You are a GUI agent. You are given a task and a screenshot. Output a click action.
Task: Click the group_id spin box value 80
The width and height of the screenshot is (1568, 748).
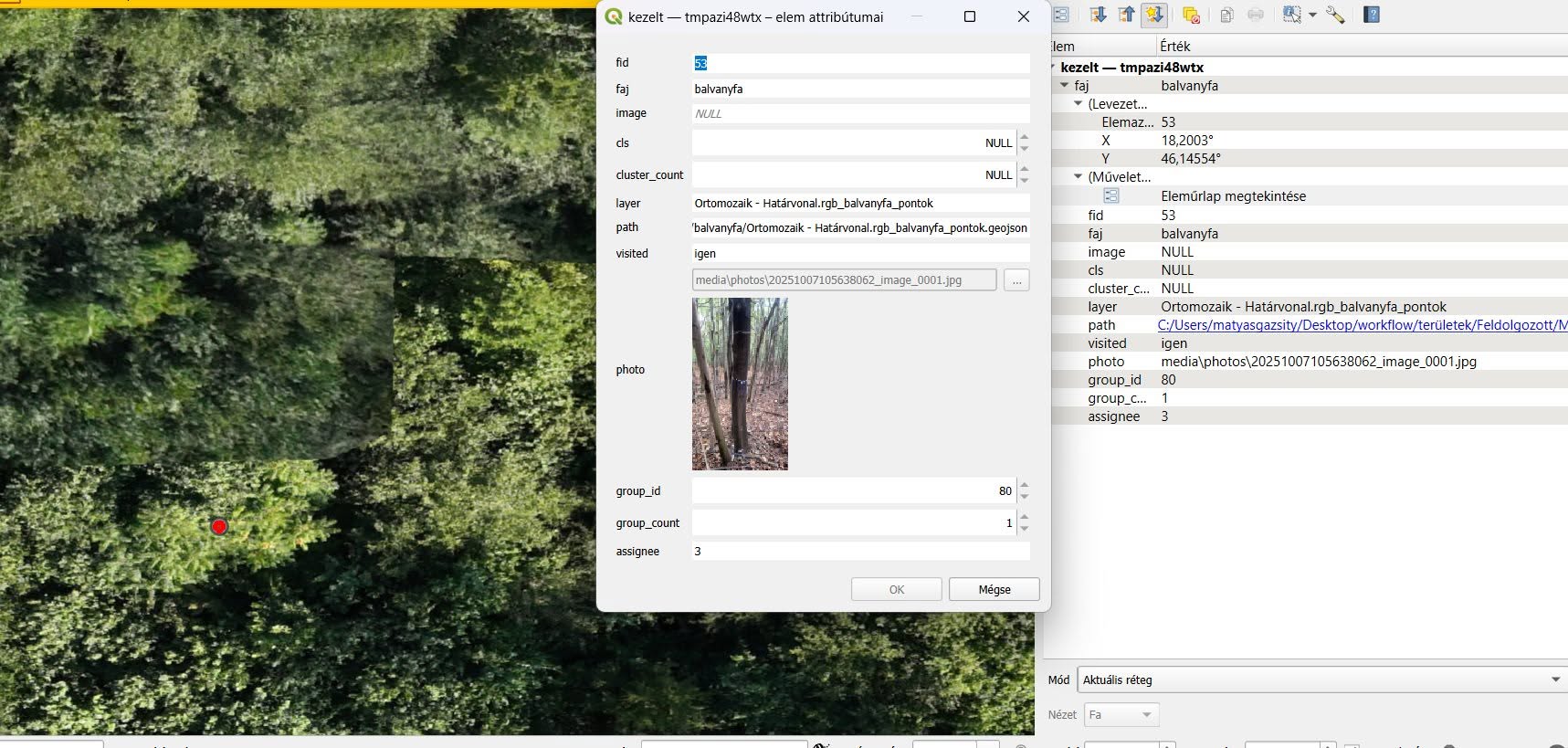point(854,490)
